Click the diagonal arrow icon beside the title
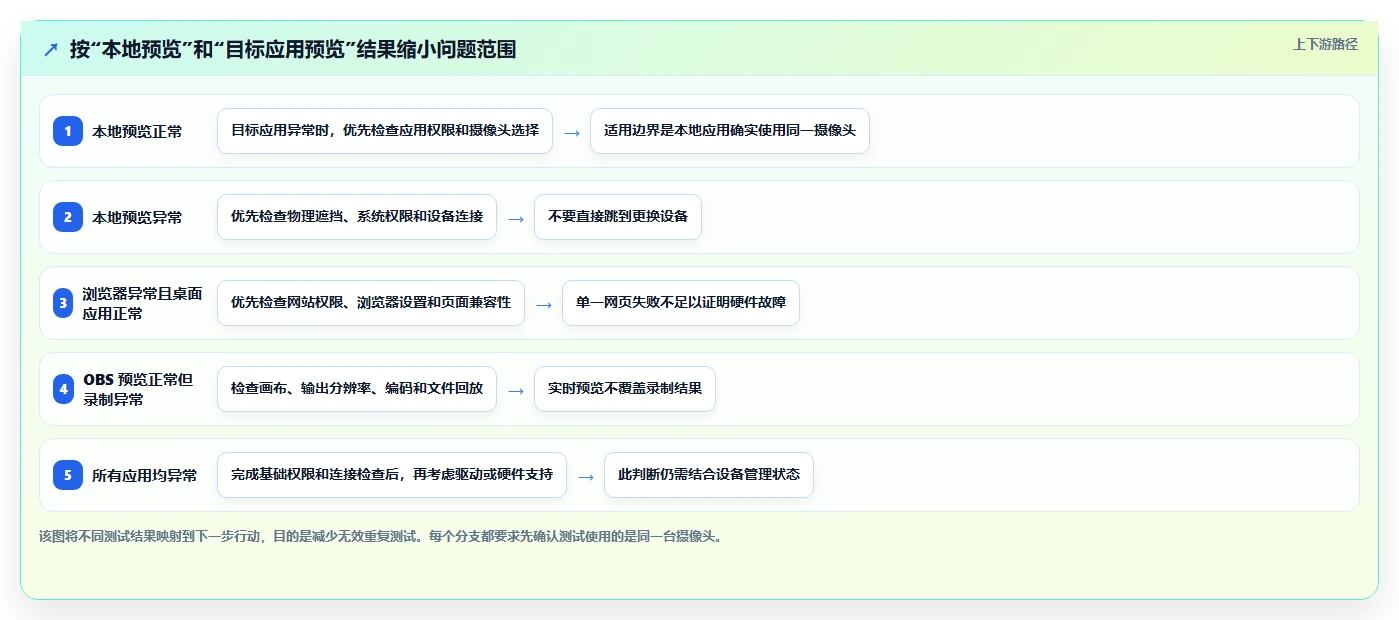The image size is (1399, 620). pyautogui.click(x=51, y=49)
